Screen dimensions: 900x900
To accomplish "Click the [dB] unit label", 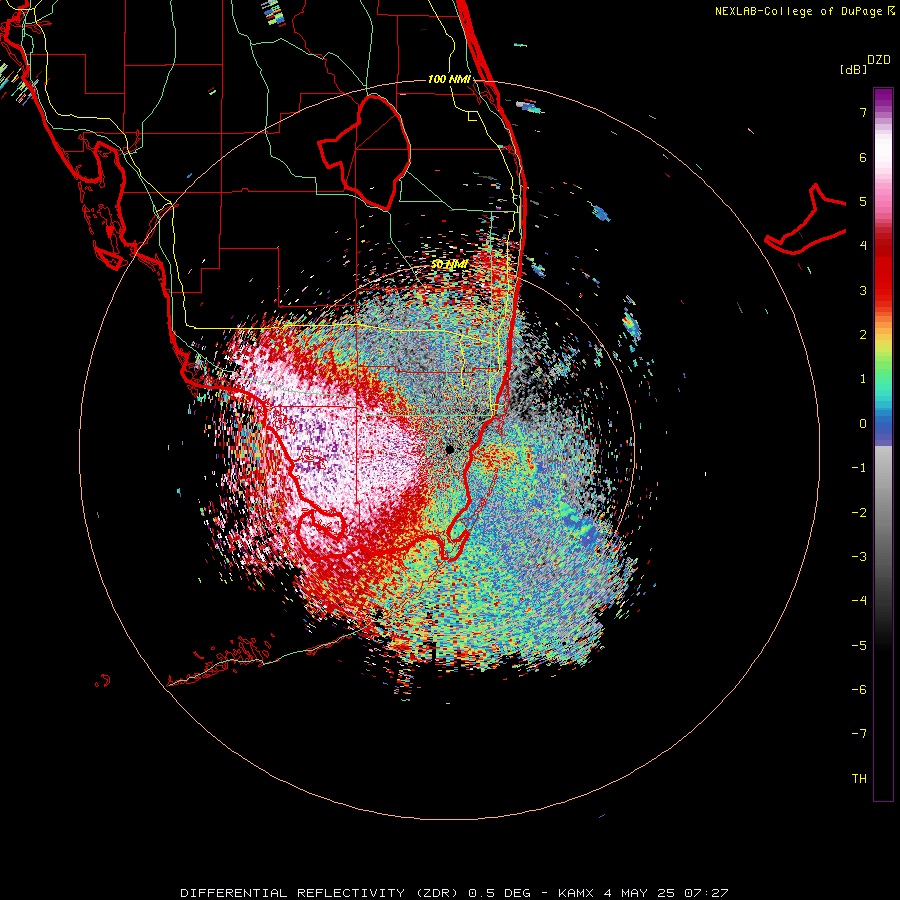I will point(854,70).
